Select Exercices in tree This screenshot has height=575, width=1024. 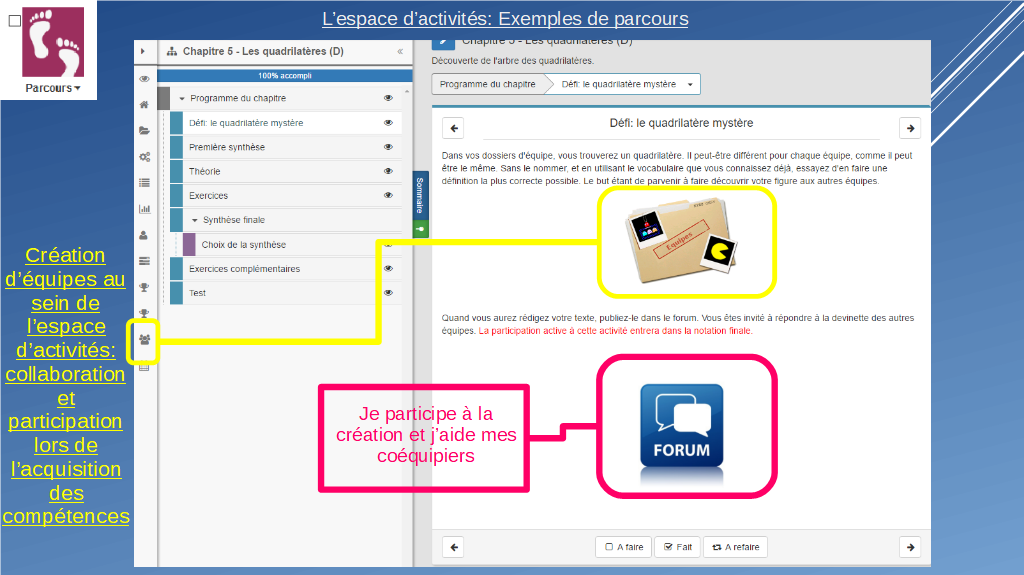point(208,195)
